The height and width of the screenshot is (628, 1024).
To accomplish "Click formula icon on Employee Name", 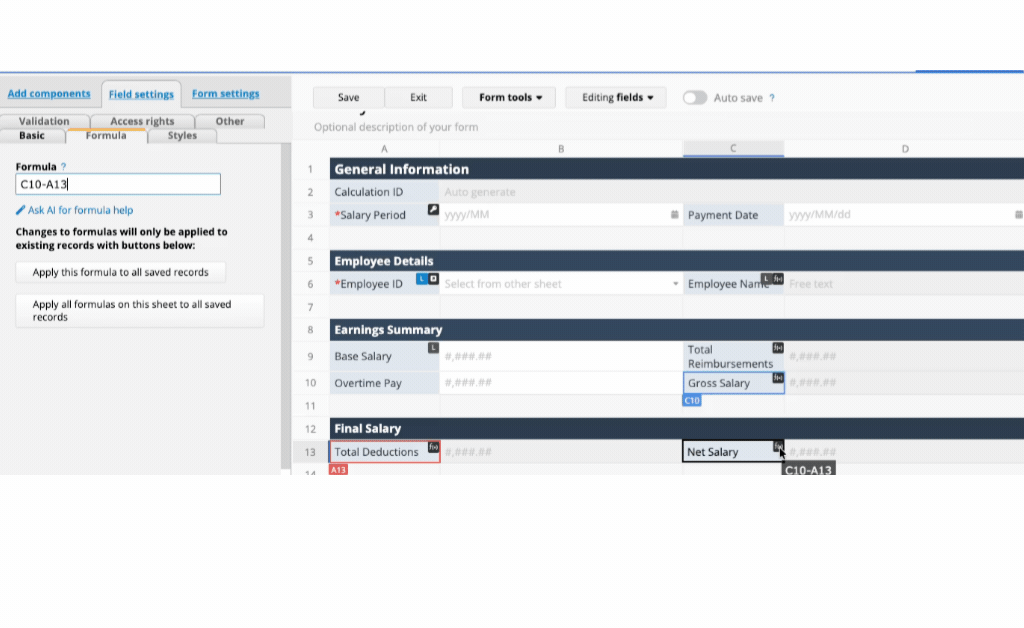I will click(x=778, y=279).
